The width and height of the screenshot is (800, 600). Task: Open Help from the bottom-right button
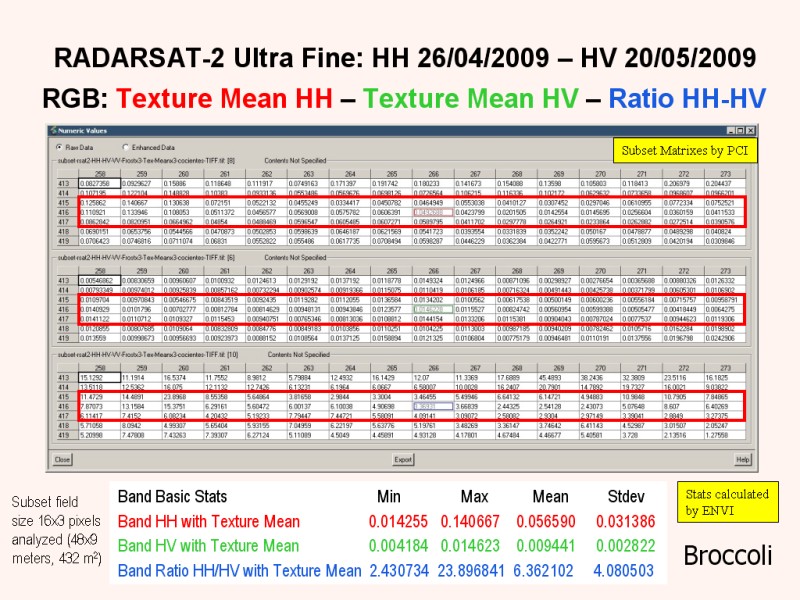pos(742,460)
